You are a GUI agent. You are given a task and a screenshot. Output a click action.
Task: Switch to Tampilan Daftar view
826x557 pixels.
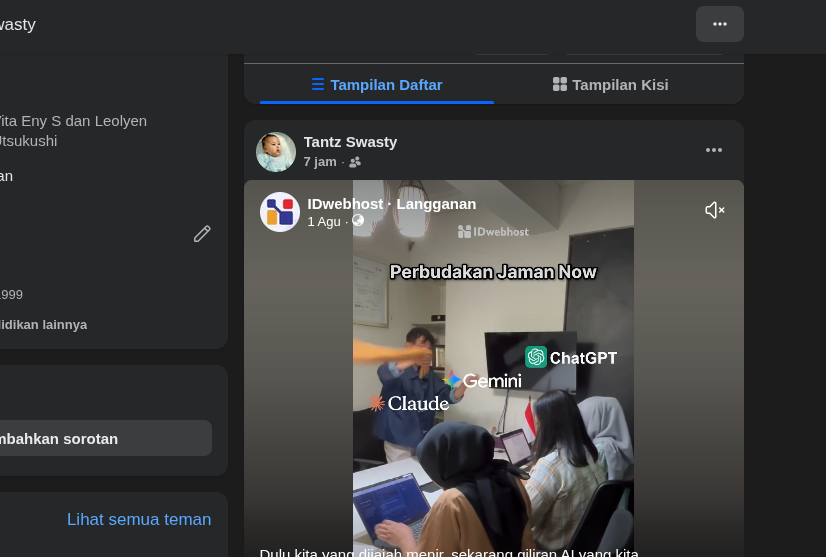pos(377,85)
